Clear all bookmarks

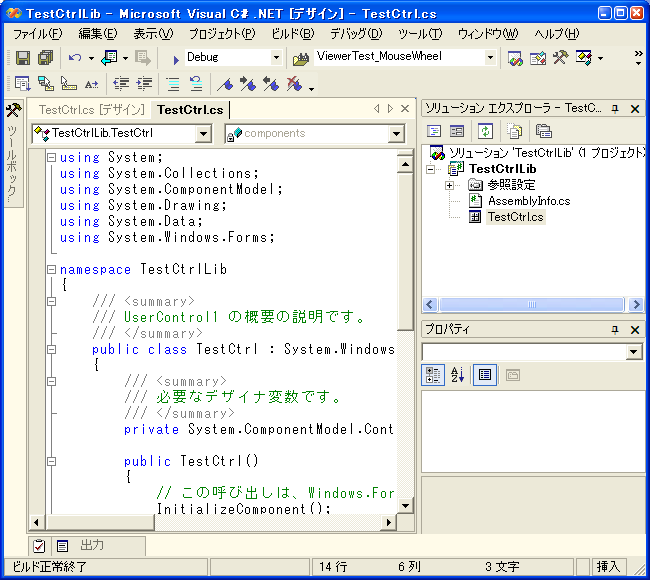pyautogui.click(x=294, y=84)
